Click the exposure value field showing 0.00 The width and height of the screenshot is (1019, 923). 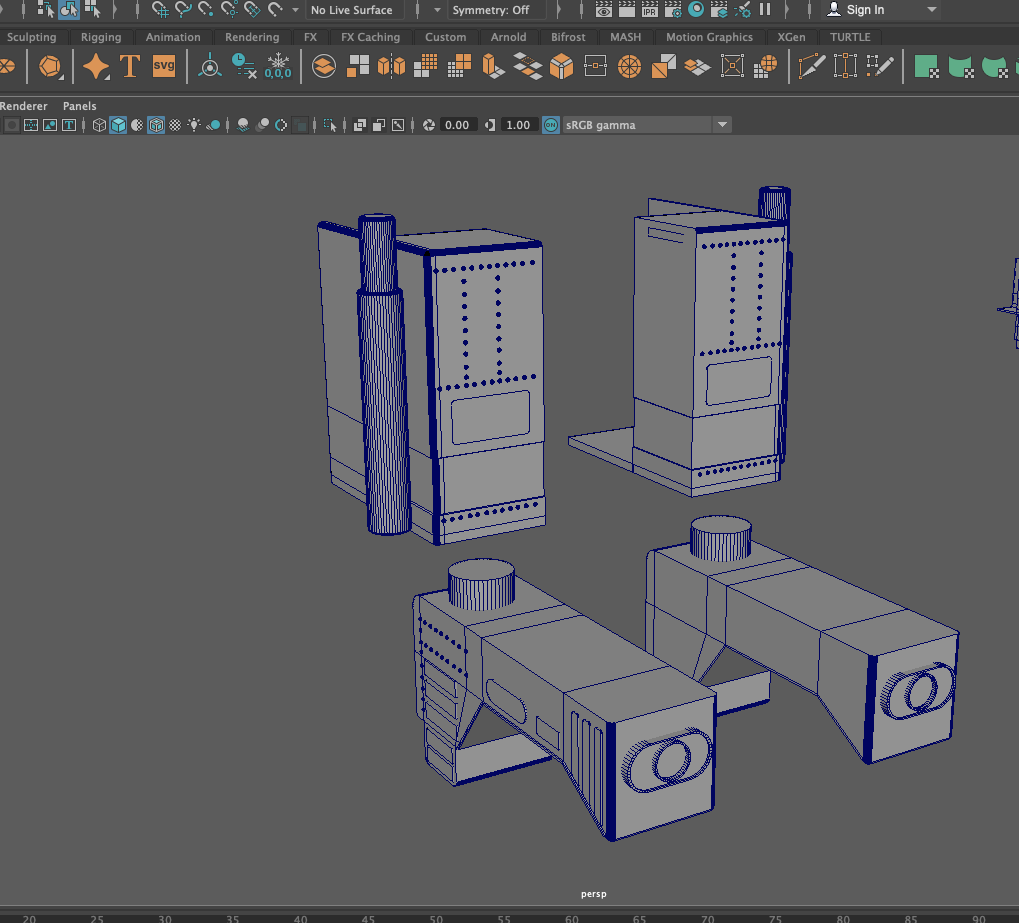click(x=457, y=125)
